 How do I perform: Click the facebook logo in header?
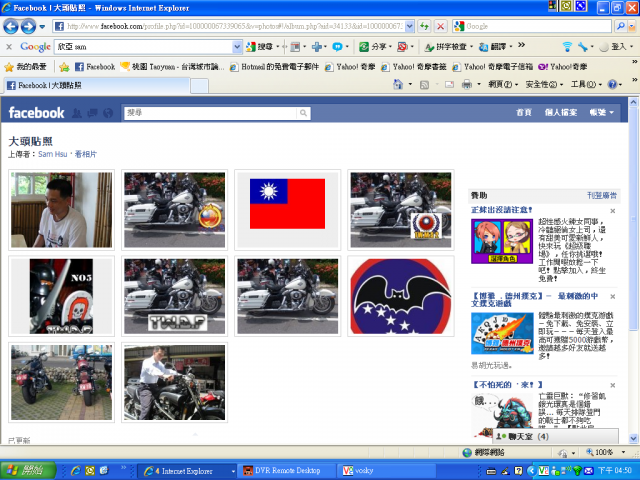[x=36, y=113]
